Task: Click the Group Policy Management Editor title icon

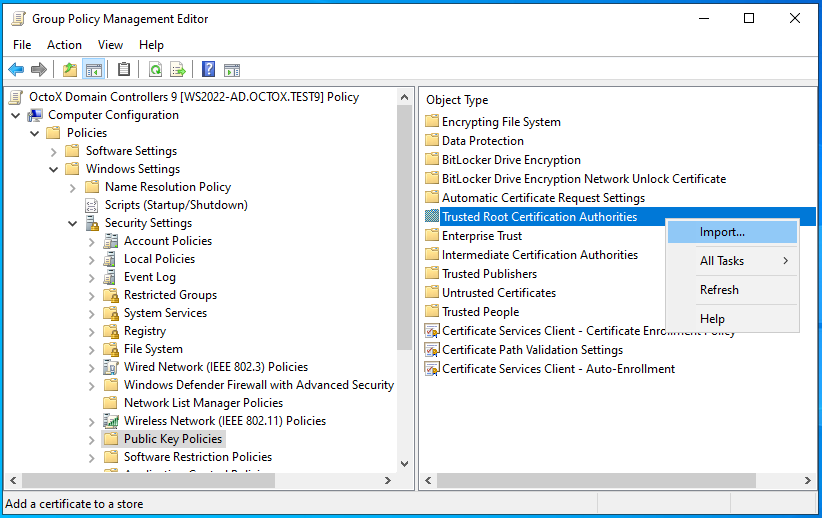Action: pos(19,19)
